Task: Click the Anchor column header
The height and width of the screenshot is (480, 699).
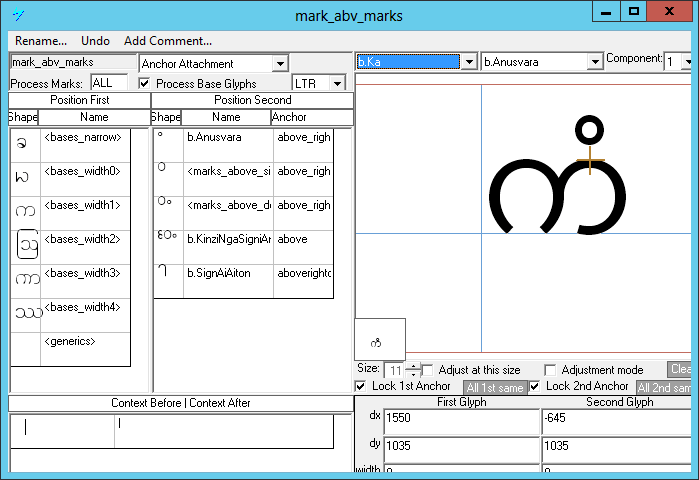Action: point(312,117)
